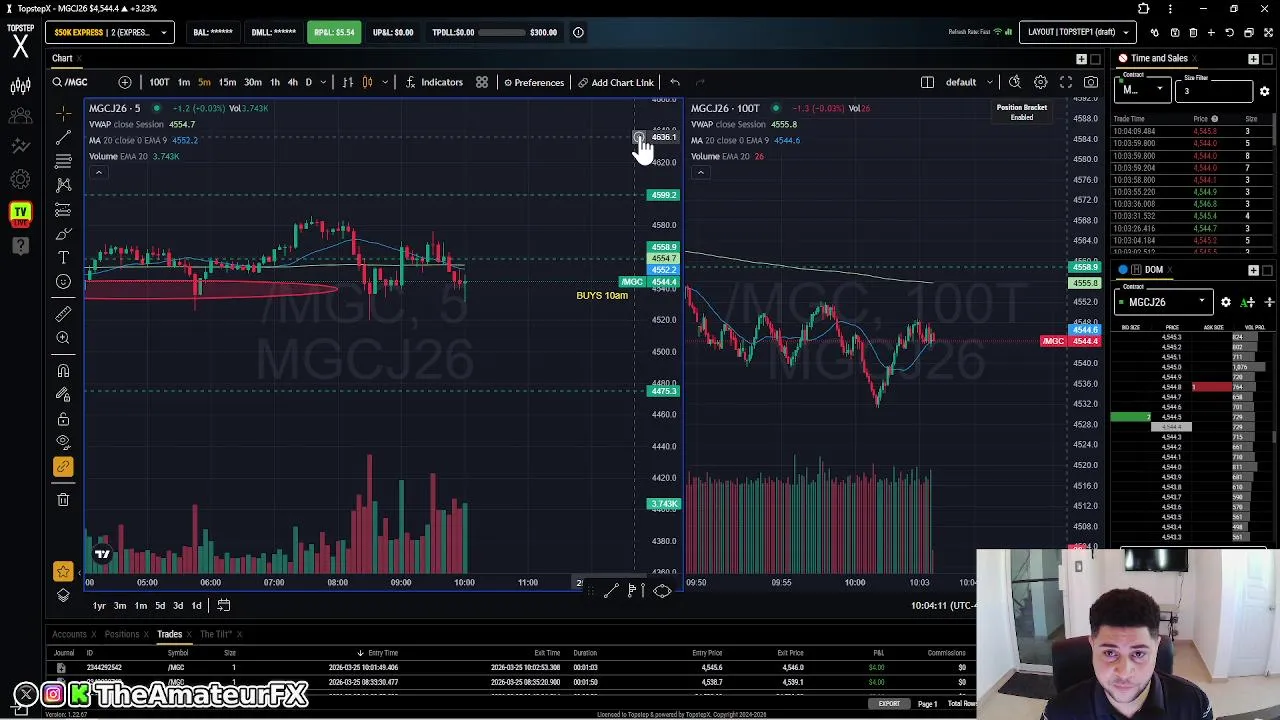Undo the last chart action
1280x720 pixels.
675,82
